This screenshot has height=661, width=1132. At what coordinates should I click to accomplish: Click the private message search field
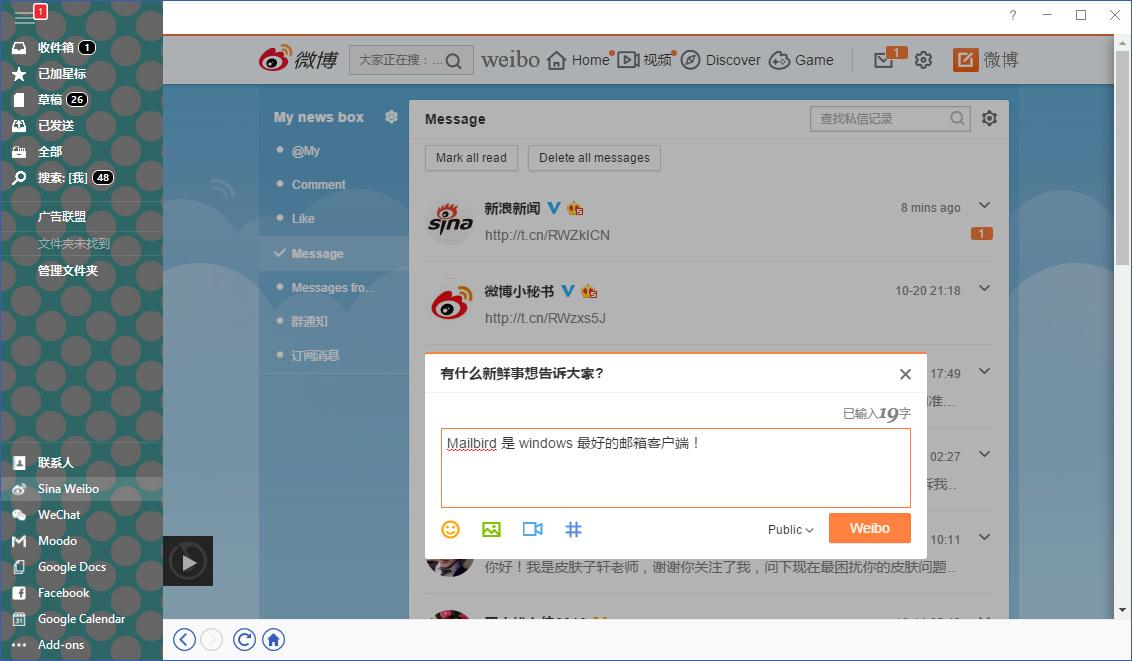click(880, 119)
